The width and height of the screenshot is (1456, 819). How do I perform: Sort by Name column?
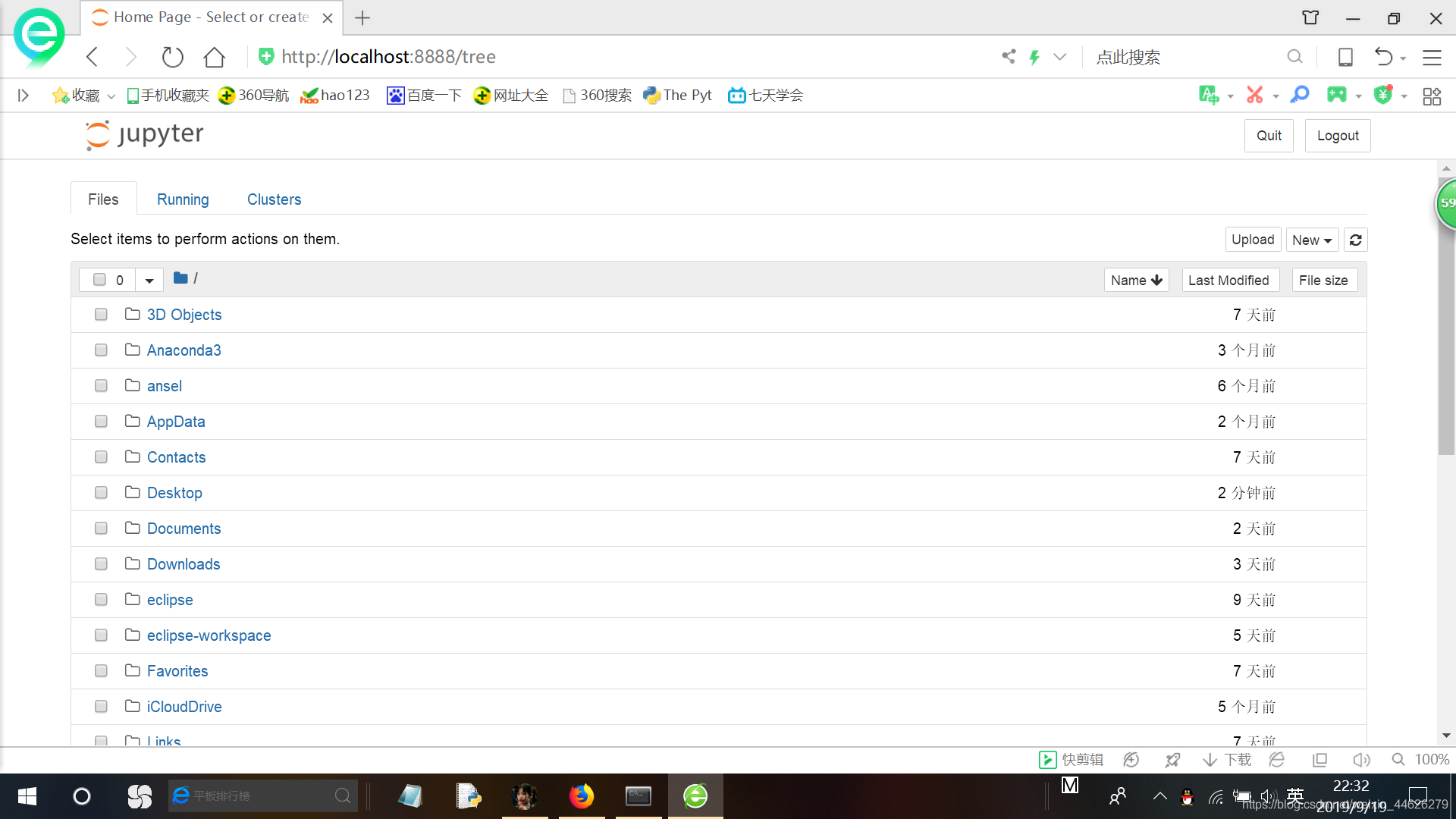[x=1136, y=280]
